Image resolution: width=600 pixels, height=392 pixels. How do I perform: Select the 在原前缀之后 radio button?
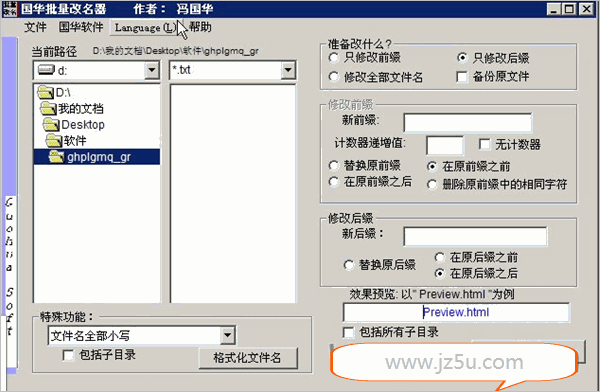pyautogui.click(x=334, y=182)
